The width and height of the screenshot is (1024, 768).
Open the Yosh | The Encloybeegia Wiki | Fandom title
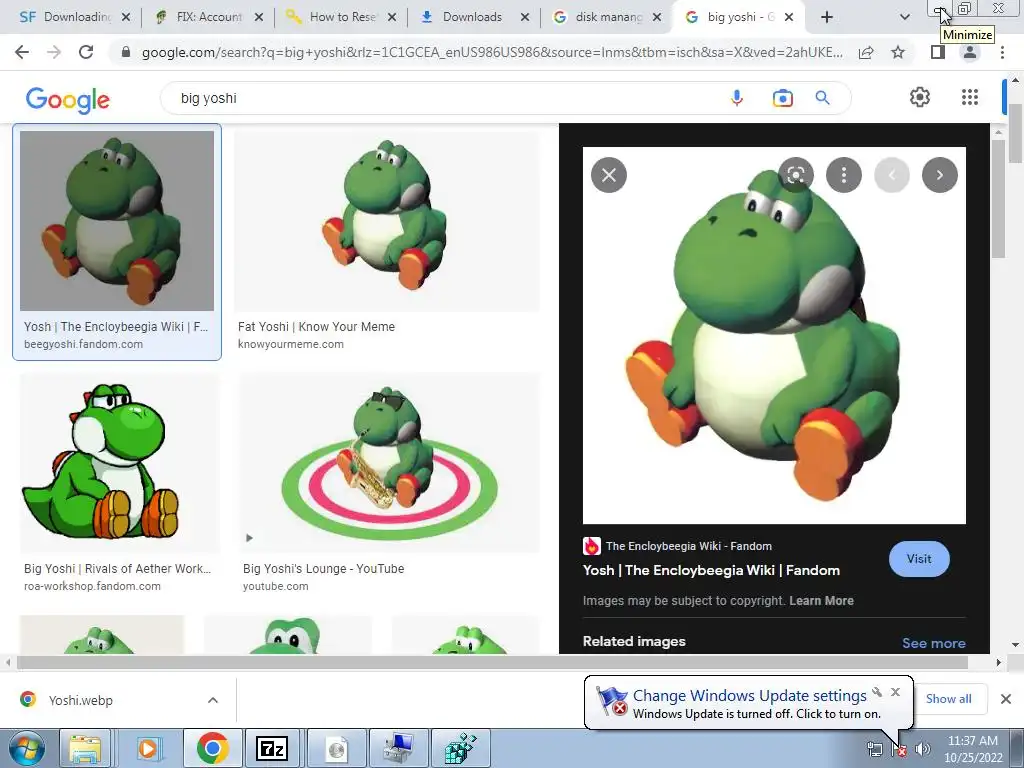(x=711, y=570)
